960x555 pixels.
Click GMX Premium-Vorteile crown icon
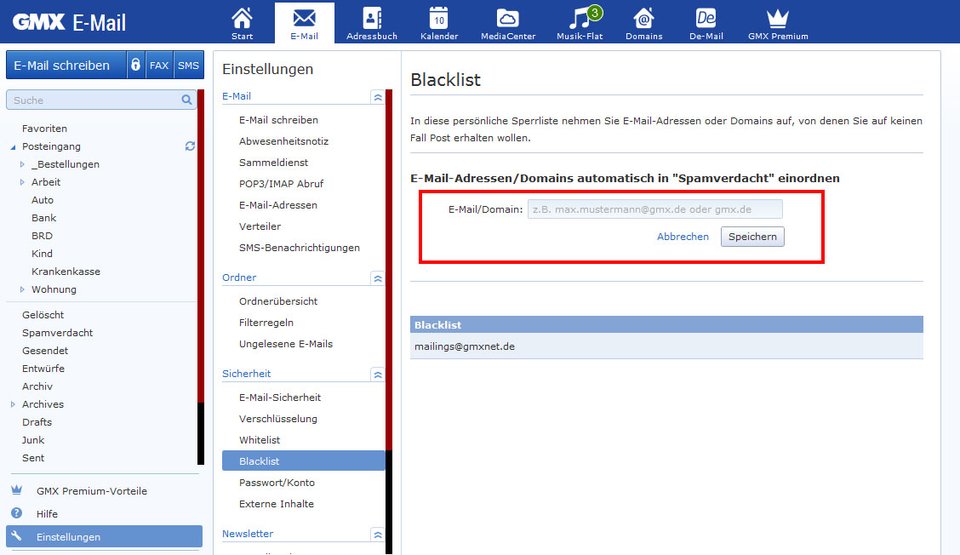pyautogui.click(x=17, y=490)
